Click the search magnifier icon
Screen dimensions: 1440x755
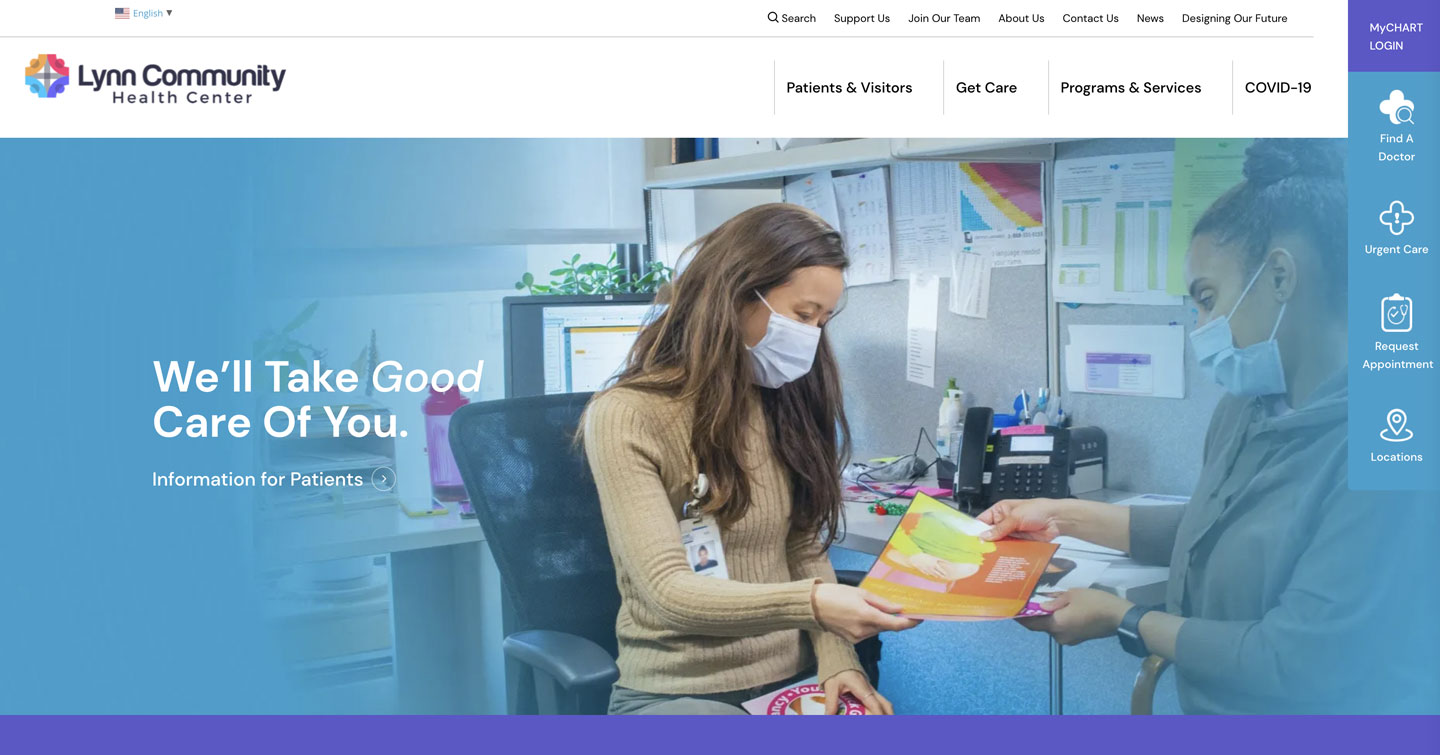click(x=773, y=17)
